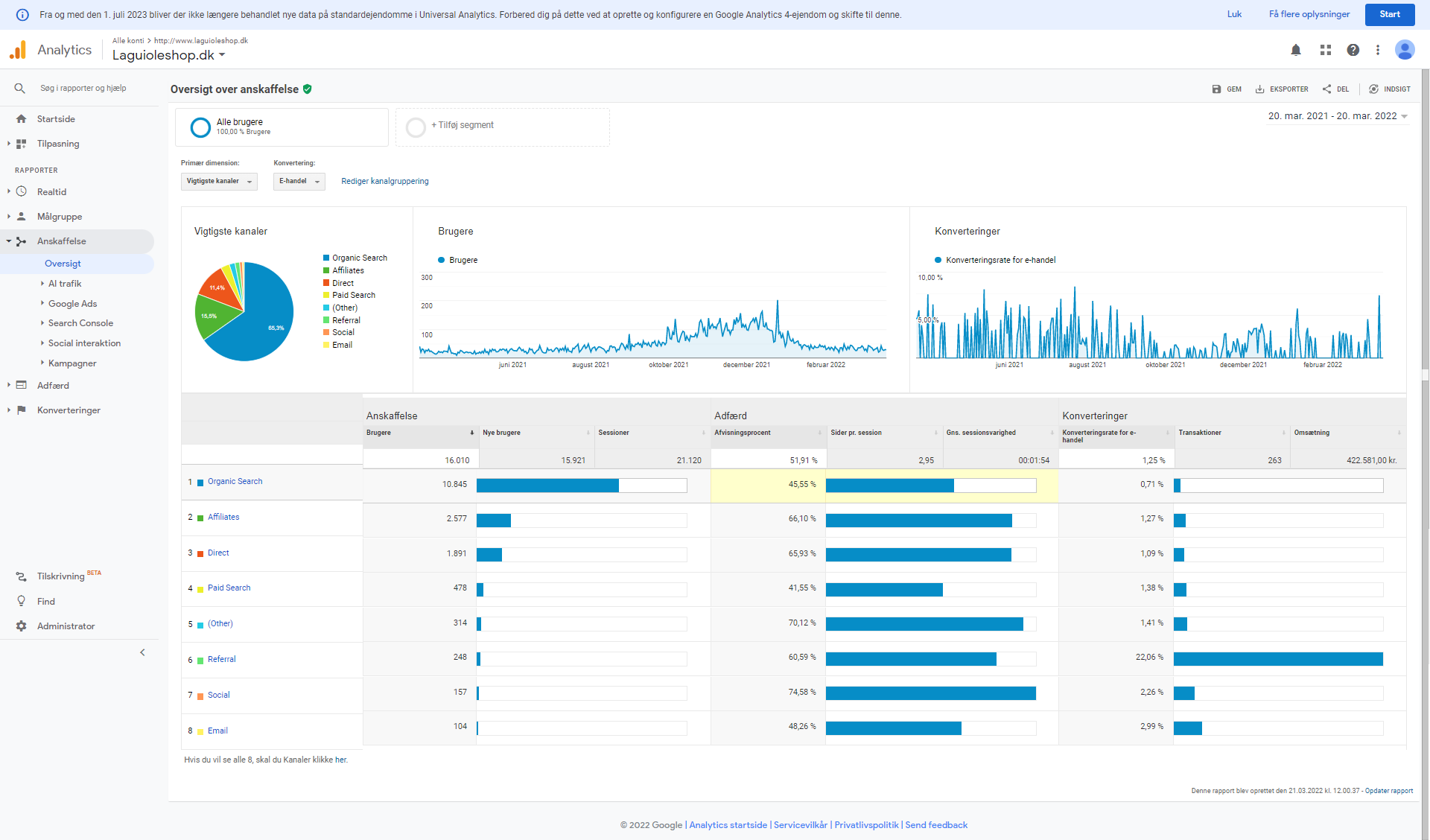Open the E-handel conversion dropdown
The width and height of the screenshot is (1430, 840).
299,182
